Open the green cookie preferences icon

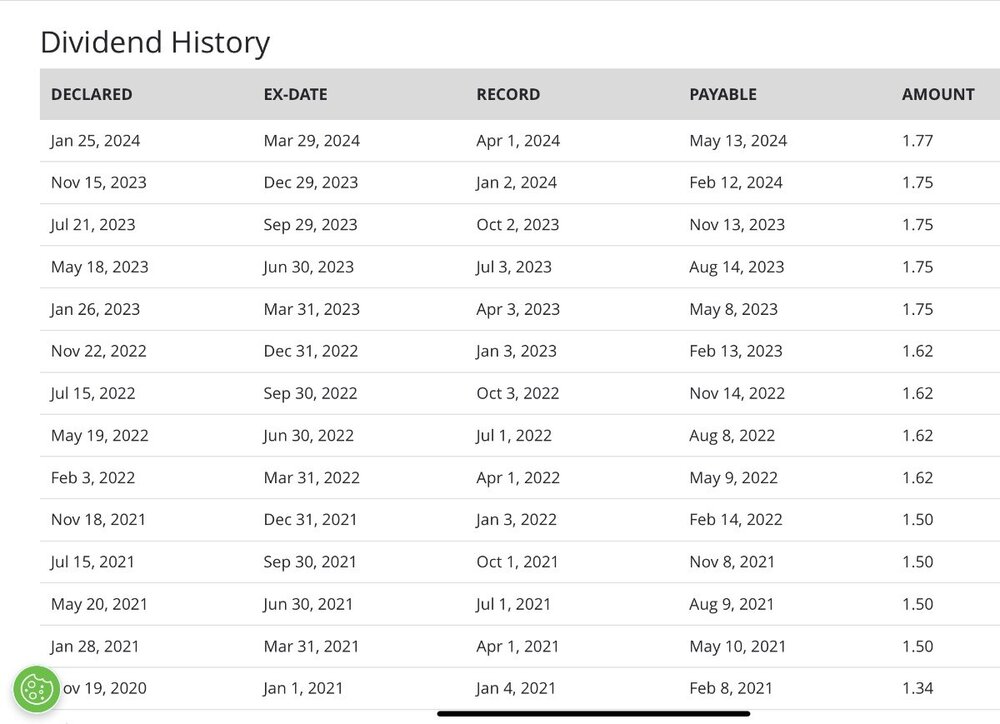click(37, 689)
